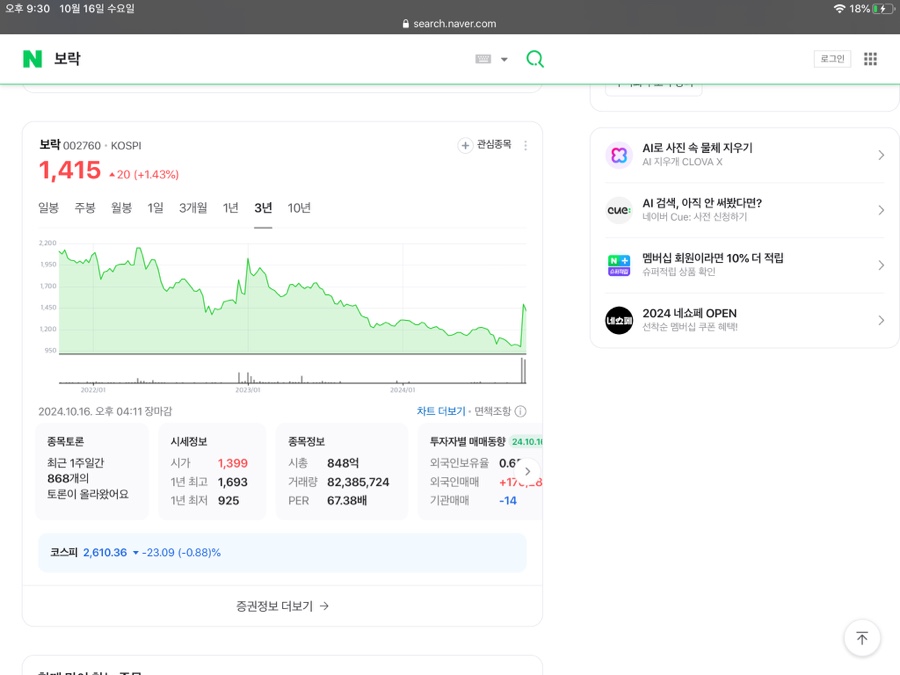Expand chevron for 슈퍼적립 상품 확인 row
The height and width of the screenshot is (675, 900).
point(881,265)
